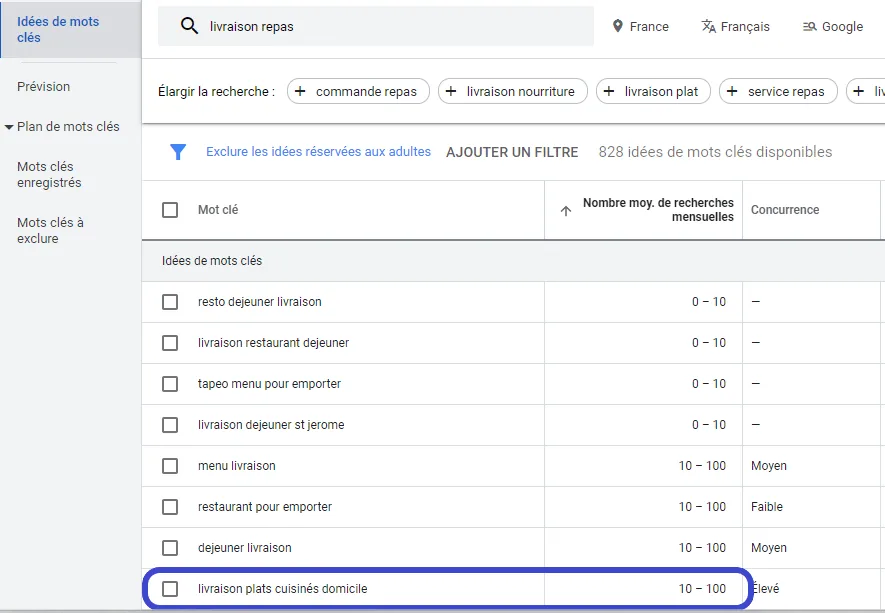Click 'Idées de mots clés' table section label
The height and width of the screenshot is (613, 885).
point(212,261)
